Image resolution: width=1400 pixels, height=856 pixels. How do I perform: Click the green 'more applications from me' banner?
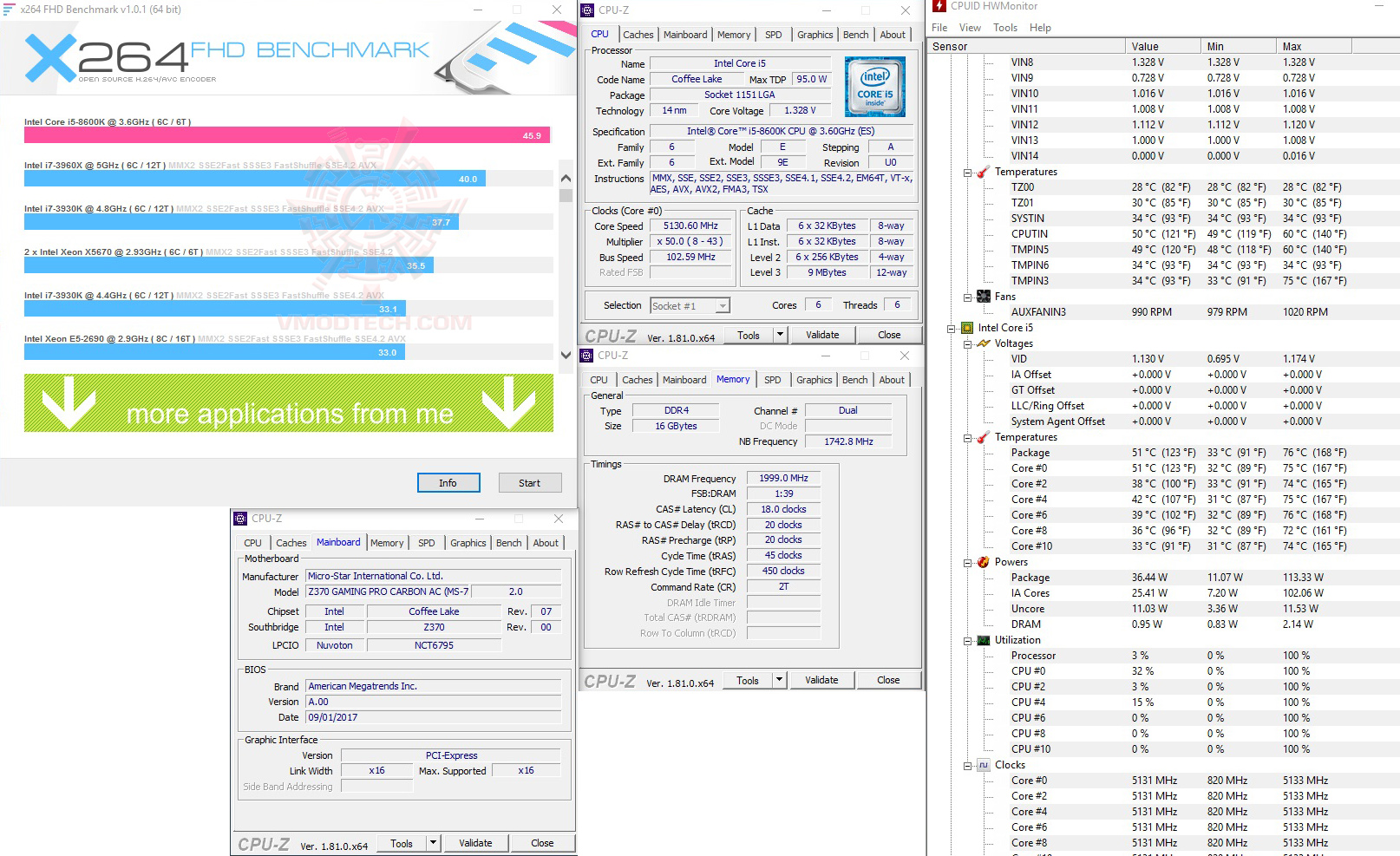tap(289, 403)
